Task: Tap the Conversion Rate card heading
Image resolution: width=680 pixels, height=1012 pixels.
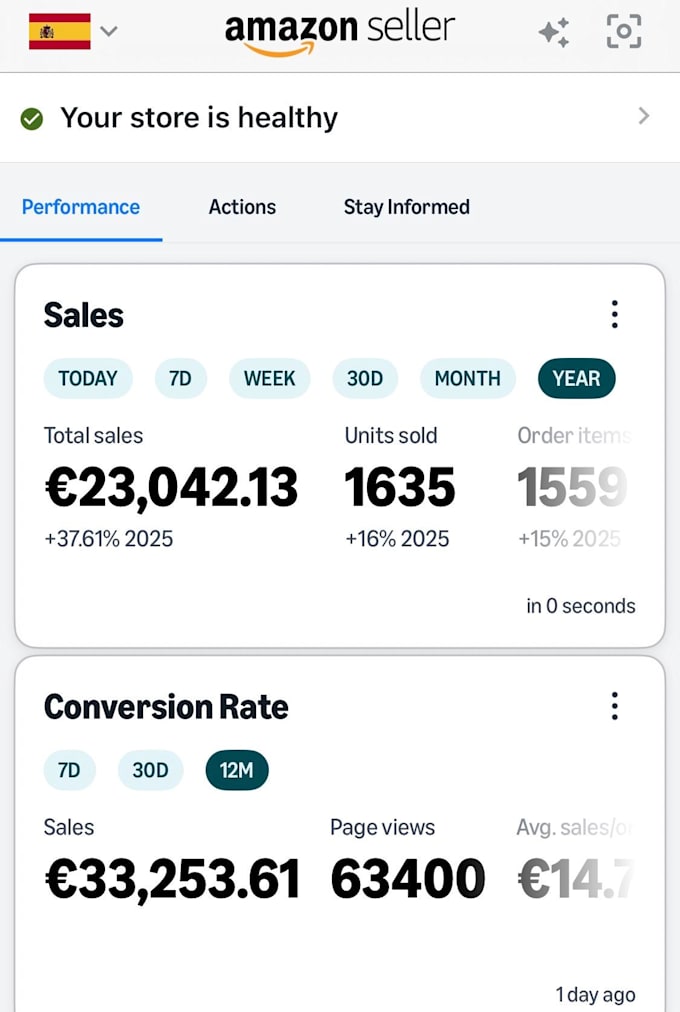Action: point(166,707)
